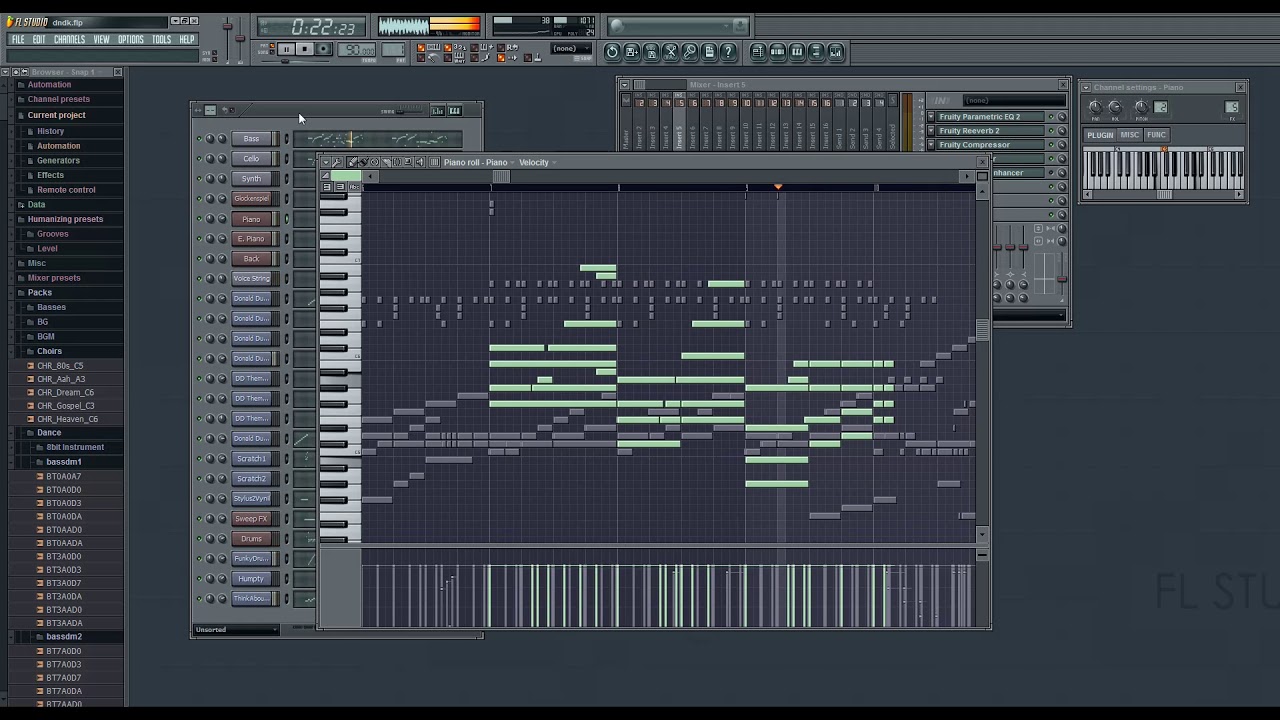The width and height of the screenshot is (1280, 720).
Task: Select the Drums channel button
Action: tap(251, 539)
